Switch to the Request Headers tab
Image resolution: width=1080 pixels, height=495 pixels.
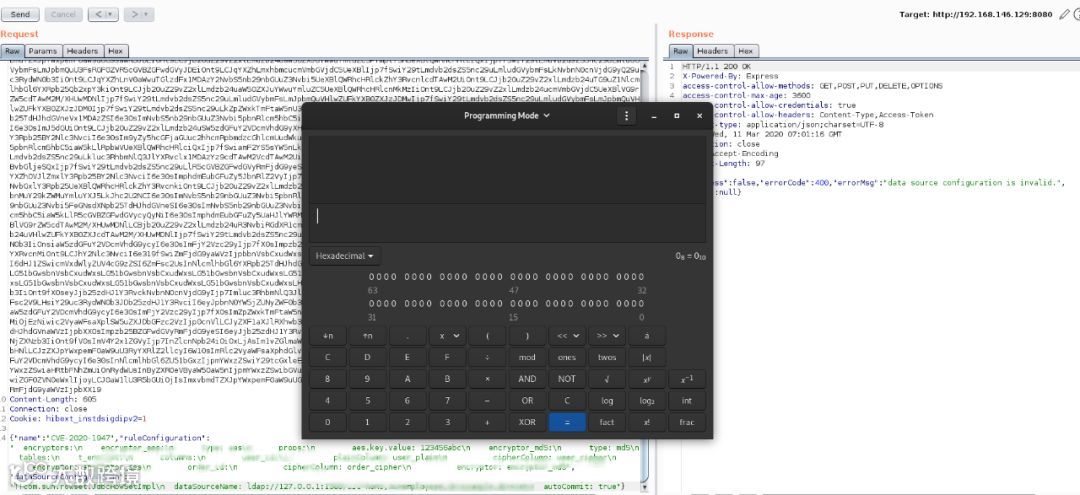[83, 51]
